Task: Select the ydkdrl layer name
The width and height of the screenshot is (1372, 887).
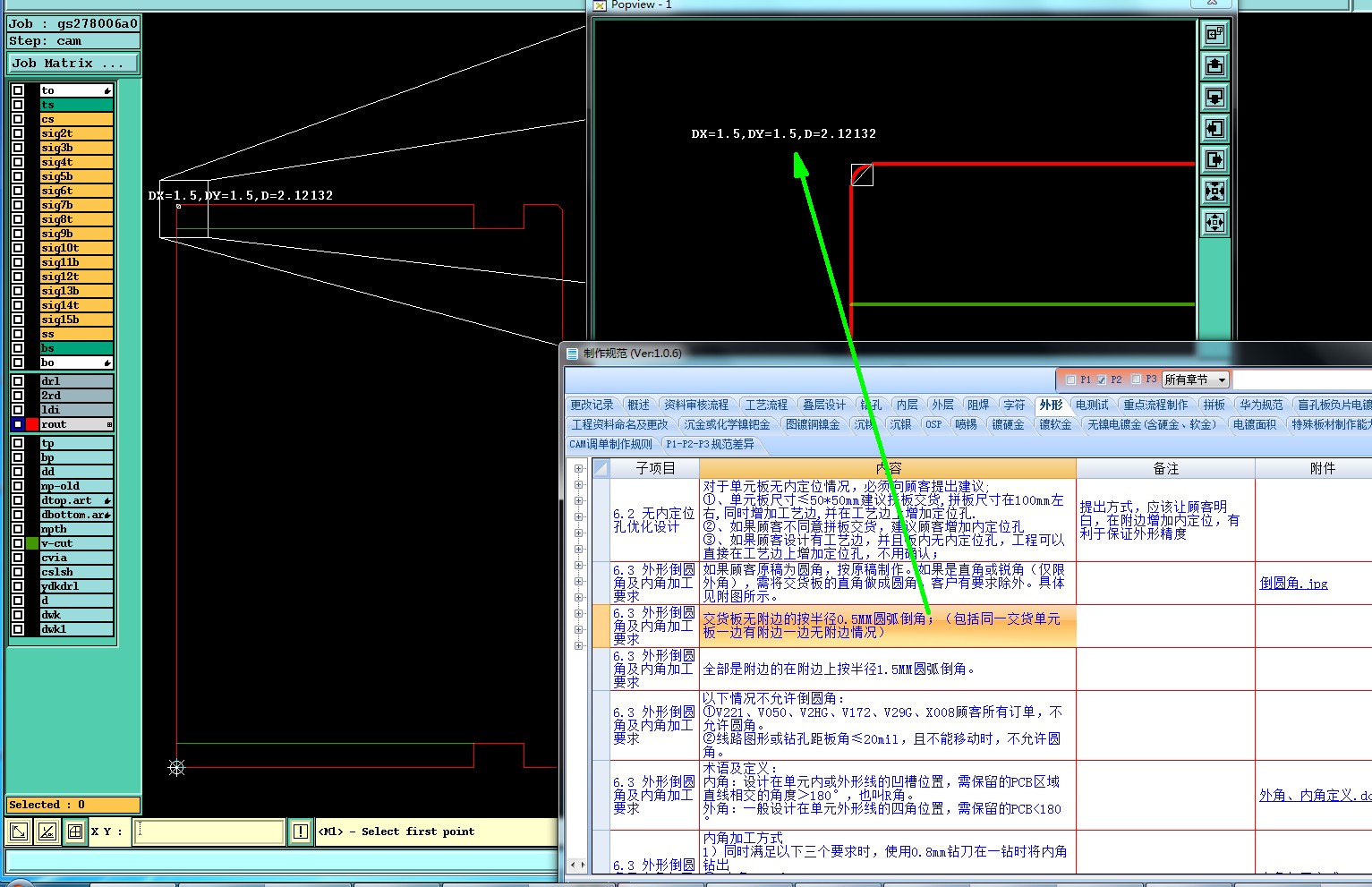Action: click(76, 586)
